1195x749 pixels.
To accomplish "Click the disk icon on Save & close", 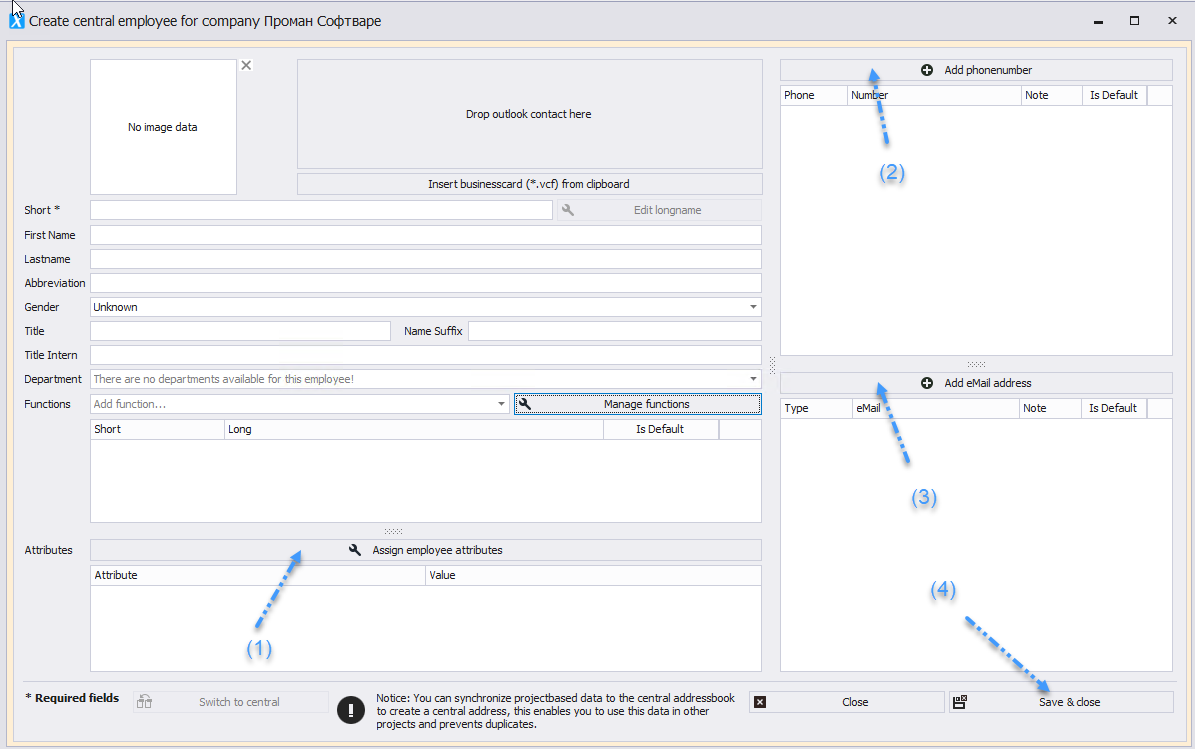I will 960,703.
